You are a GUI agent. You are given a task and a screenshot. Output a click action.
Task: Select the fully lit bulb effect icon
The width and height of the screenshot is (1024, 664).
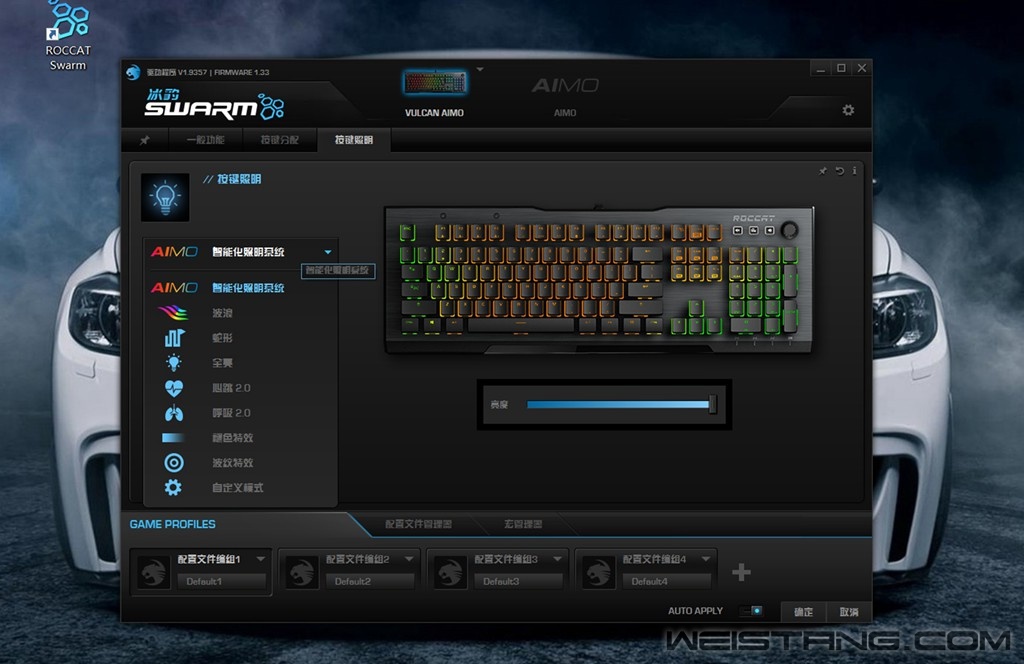174,362
